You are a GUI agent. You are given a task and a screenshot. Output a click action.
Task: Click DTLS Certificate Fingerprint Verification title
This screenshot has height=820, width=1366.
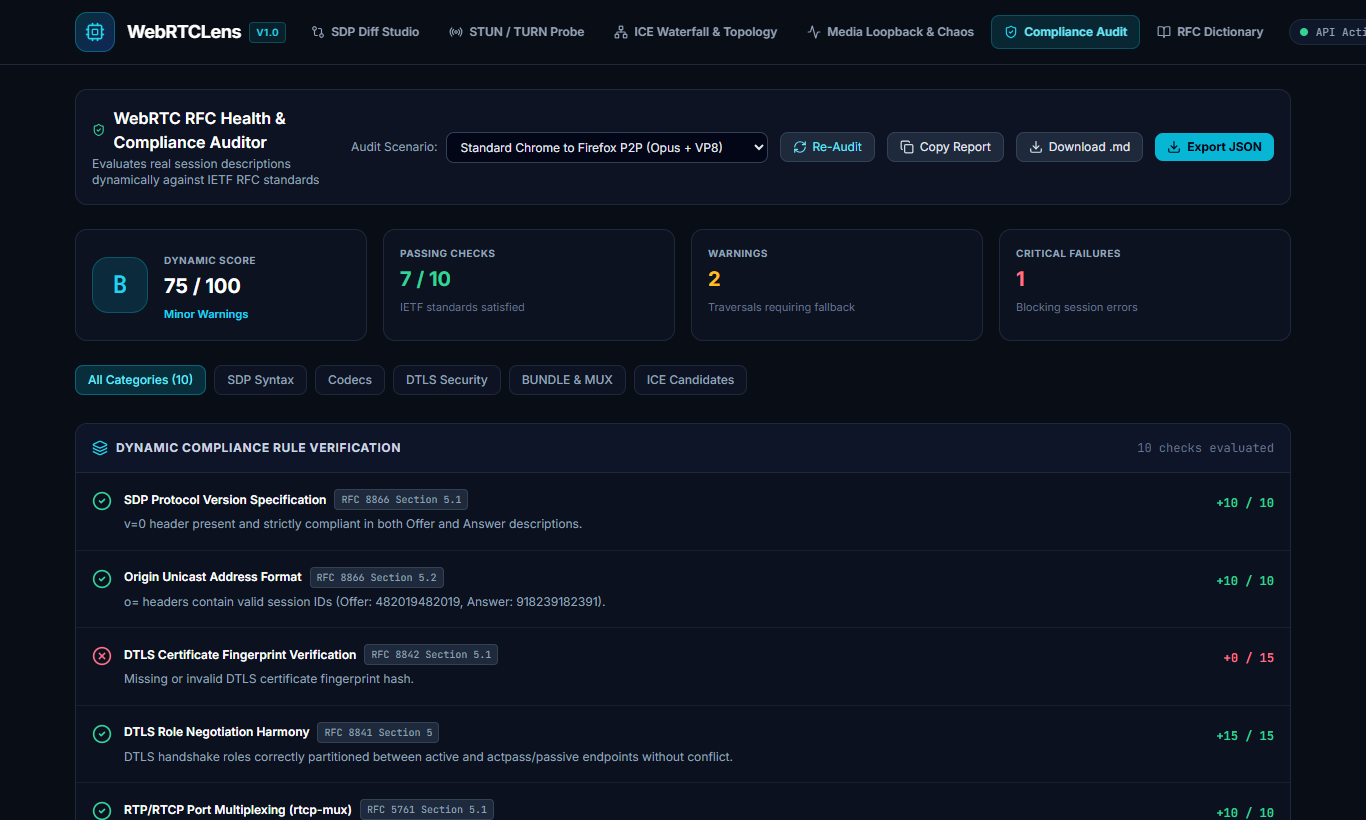[x=240, y=655]
